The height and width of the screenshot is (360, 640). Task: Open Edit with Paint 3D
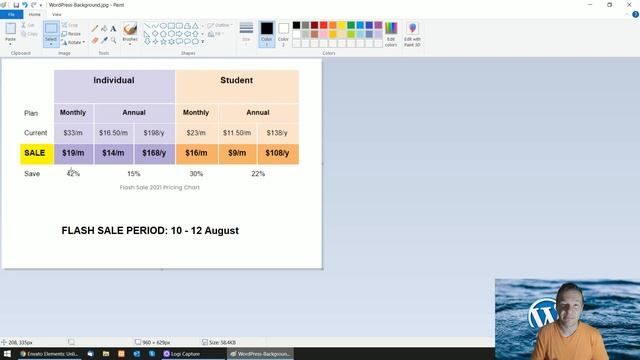click(x=412, y=34)
